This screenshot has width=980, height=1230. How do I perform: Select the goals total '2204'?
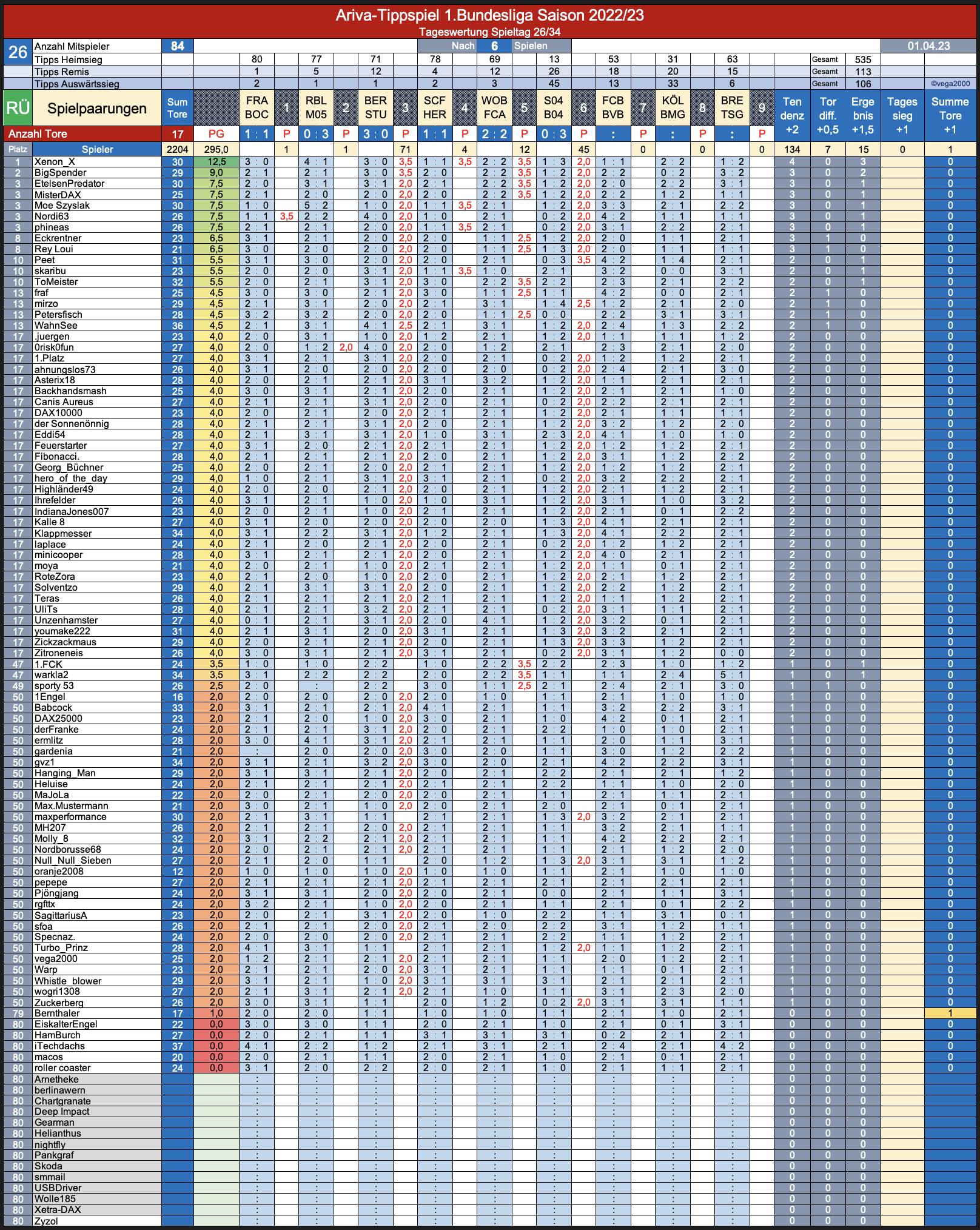pyautogui.click(x=177, y=149)
